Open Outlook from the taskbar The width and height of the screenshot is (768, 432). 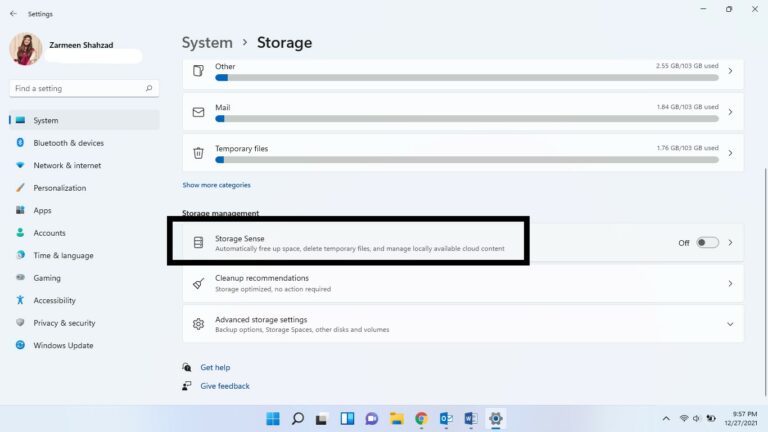[x=446, y=419]
